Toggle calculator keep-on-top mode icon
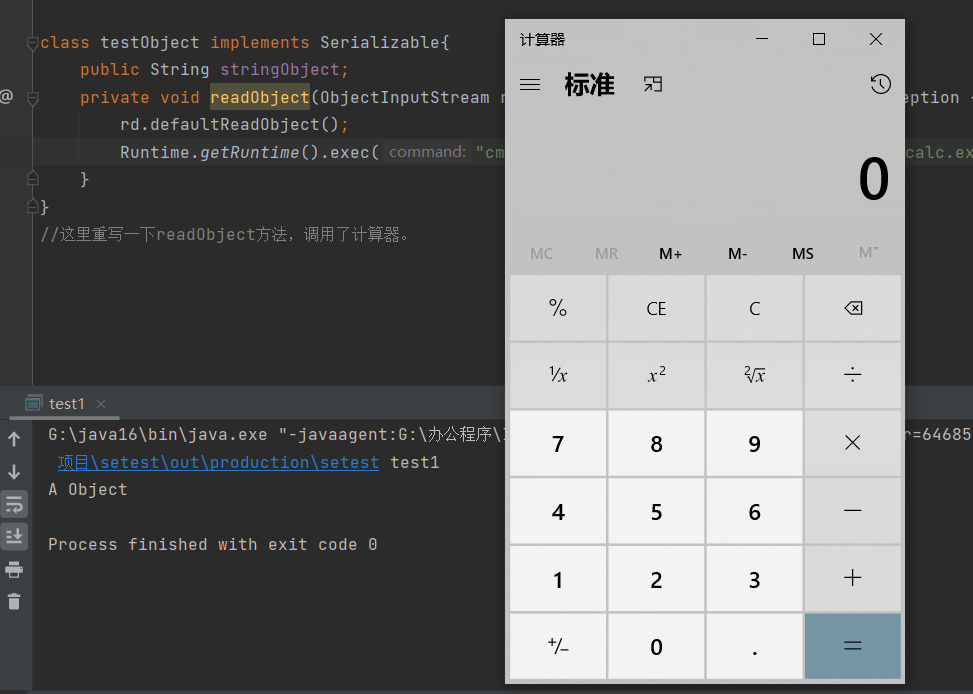Viewport: 973px width, 694px height. click(653, 85)
